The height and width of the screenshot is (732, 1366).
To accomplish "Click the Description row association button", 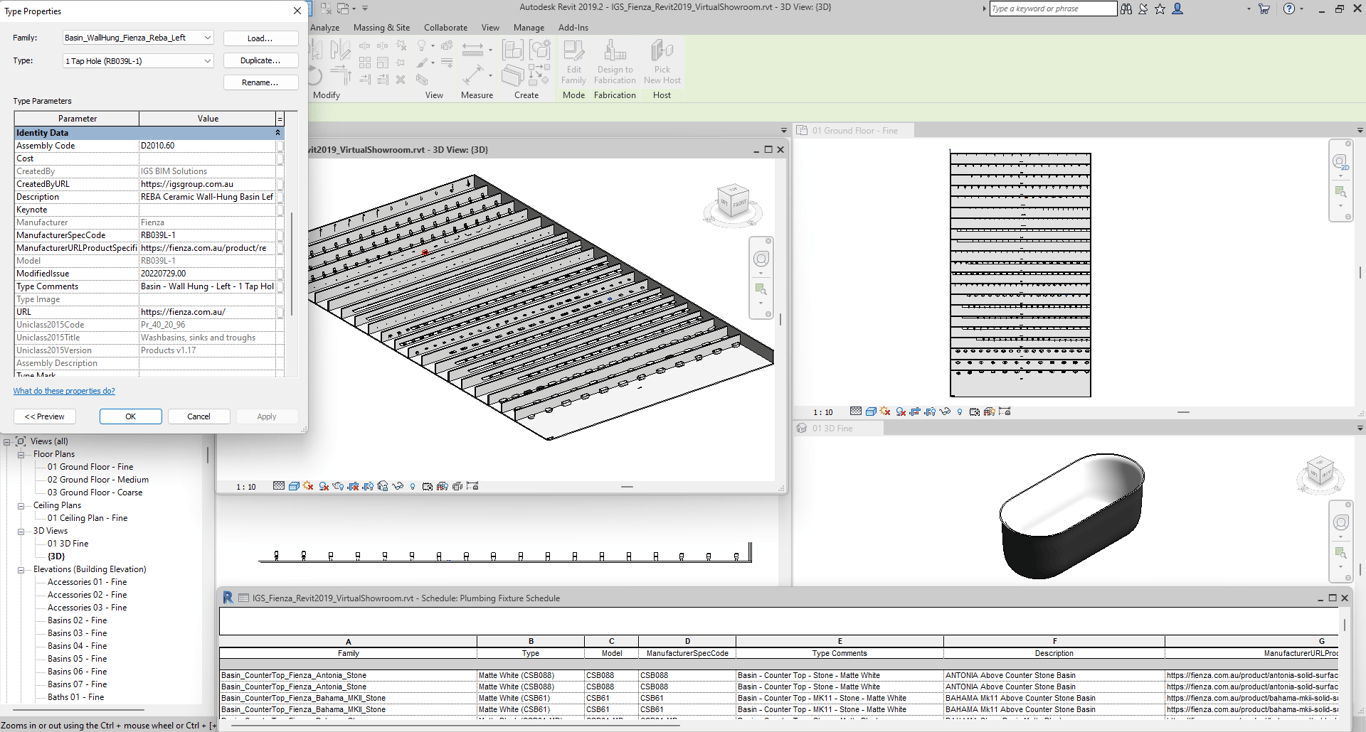I will tap(280, 197).
